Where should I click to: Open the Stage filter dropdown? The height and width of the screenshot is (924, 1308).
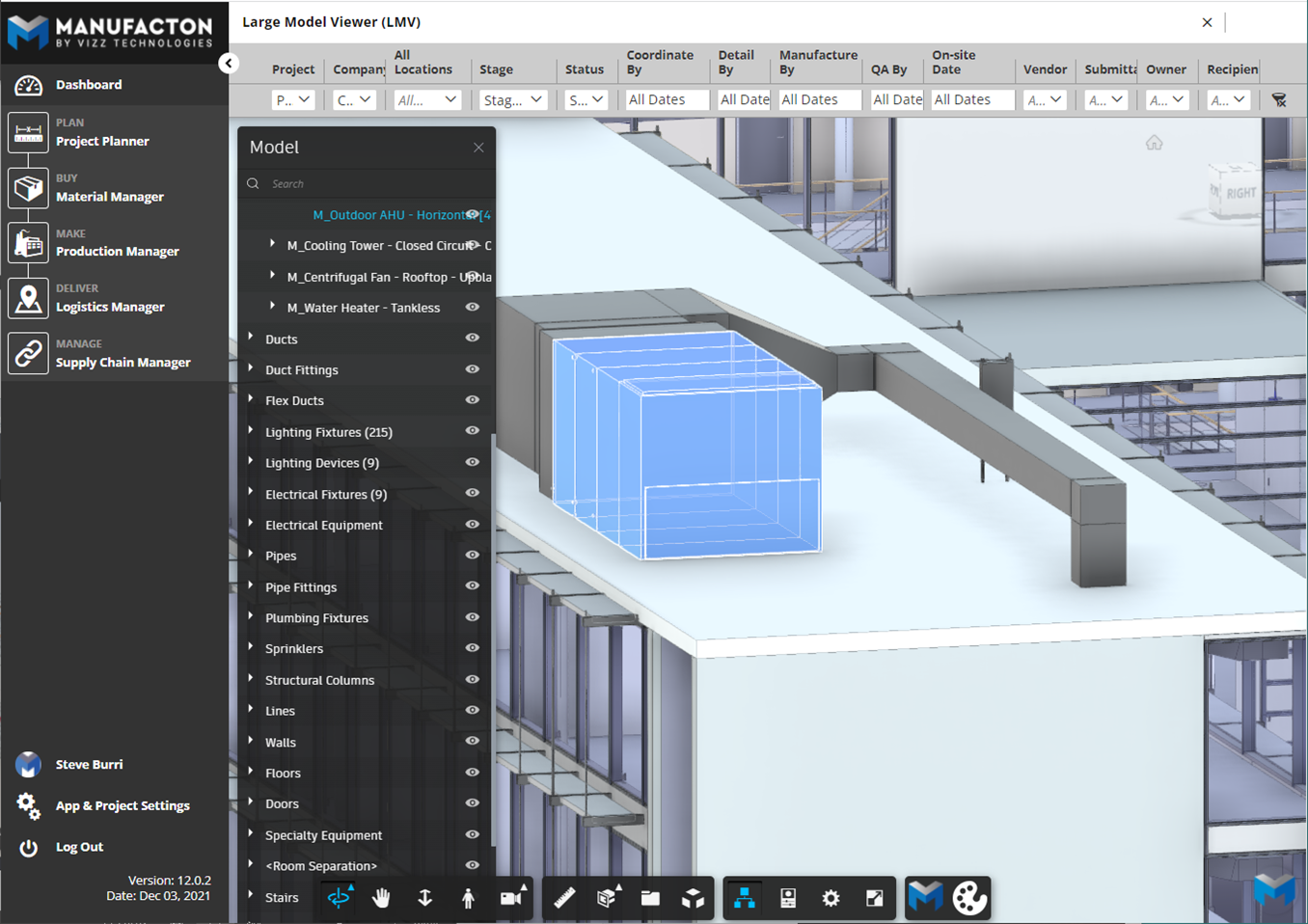point(512,98)
